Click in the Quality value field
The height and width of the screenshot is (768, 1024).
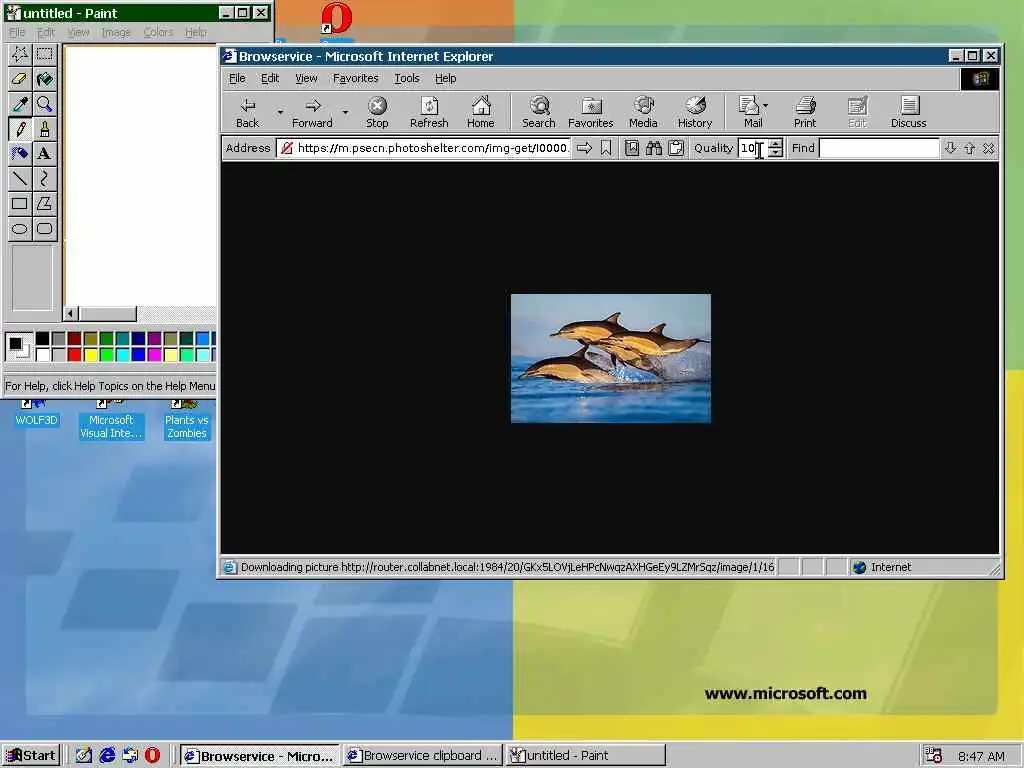752,148
